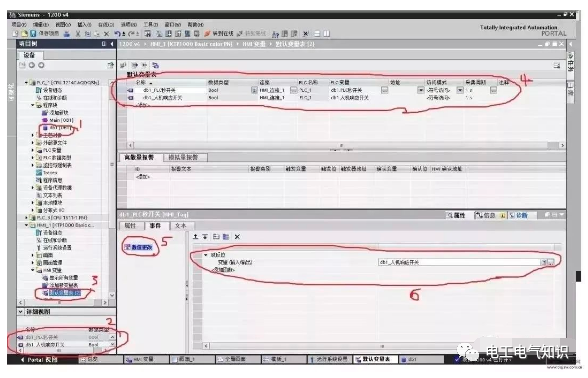Image resolution: width=588 pixels, height=378 pixels.
Task: Collapse the PLC_1 CPU 1214C tree node
Action: (x=26, y=82)
